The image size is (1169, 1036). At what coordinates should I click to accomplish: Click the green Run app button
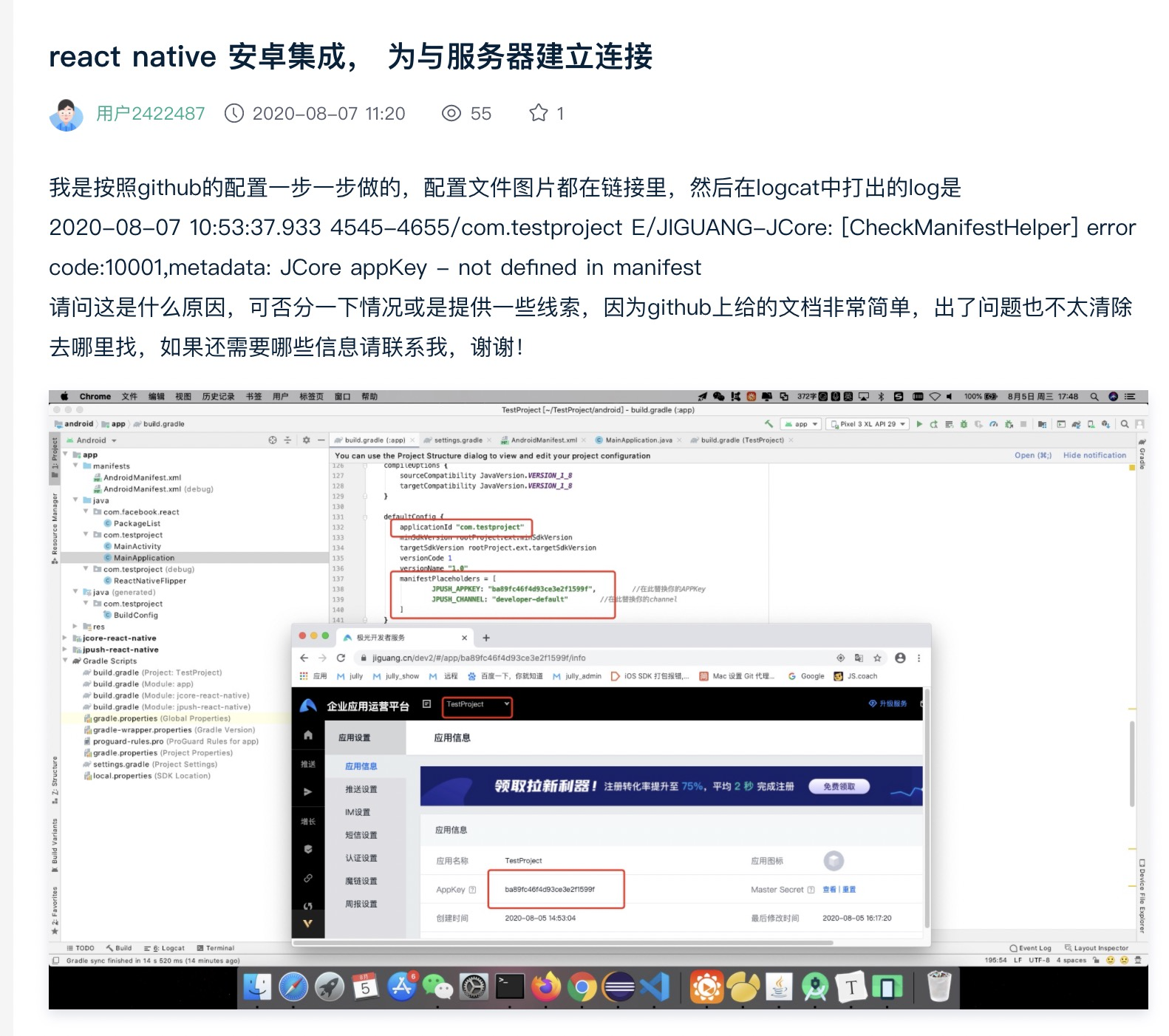(x=919, y=424)
